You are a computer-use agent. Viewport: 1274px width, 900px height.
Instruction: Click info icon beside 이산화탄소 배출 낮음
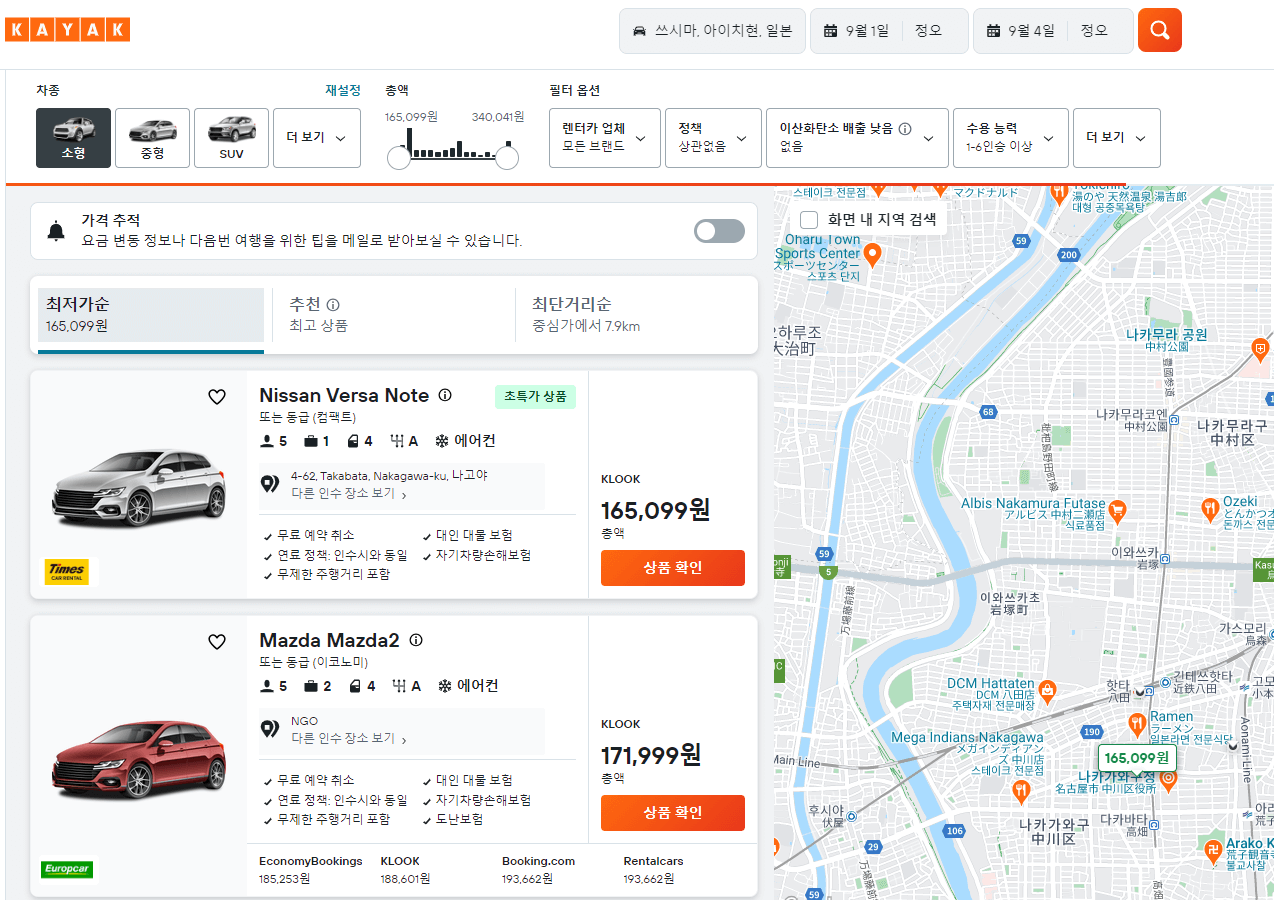point(905,128)
